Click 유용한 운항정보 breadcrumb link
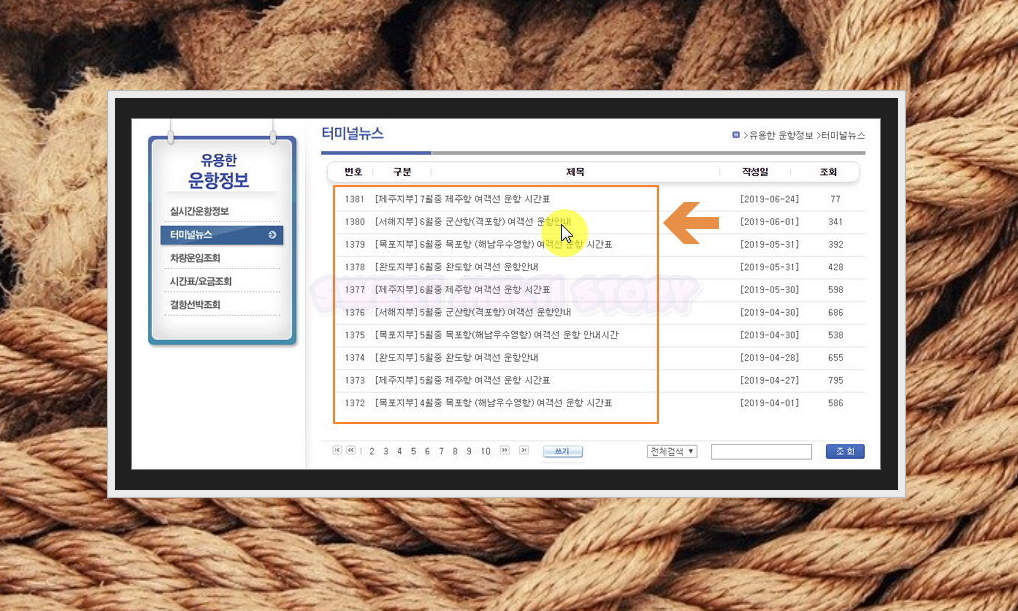Screen dimensions: 1018x611 tap(781, 135)
